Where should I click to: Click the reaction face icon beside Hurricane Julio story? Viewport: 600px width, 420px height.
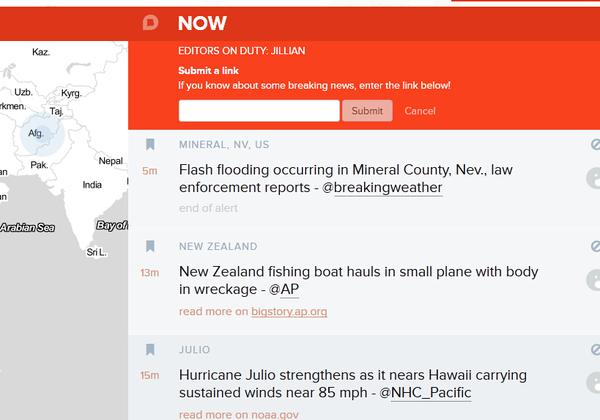[x=593, y=383]
